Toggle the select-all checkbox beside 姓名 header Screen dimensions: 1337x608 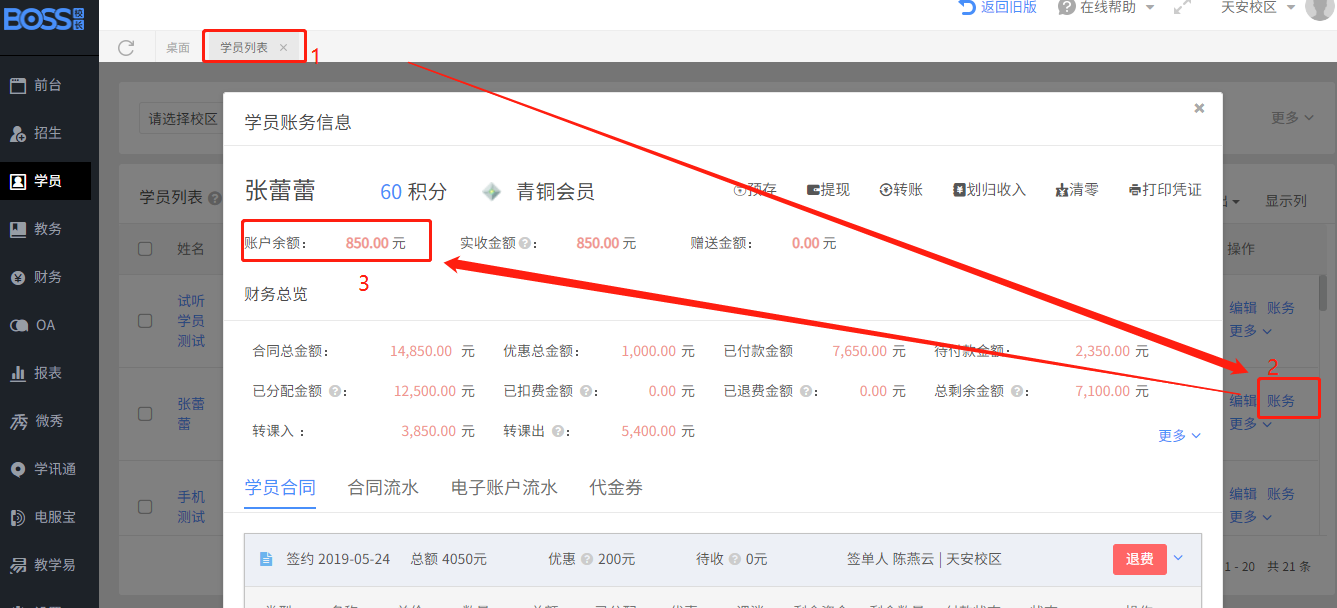click(145, 249)
